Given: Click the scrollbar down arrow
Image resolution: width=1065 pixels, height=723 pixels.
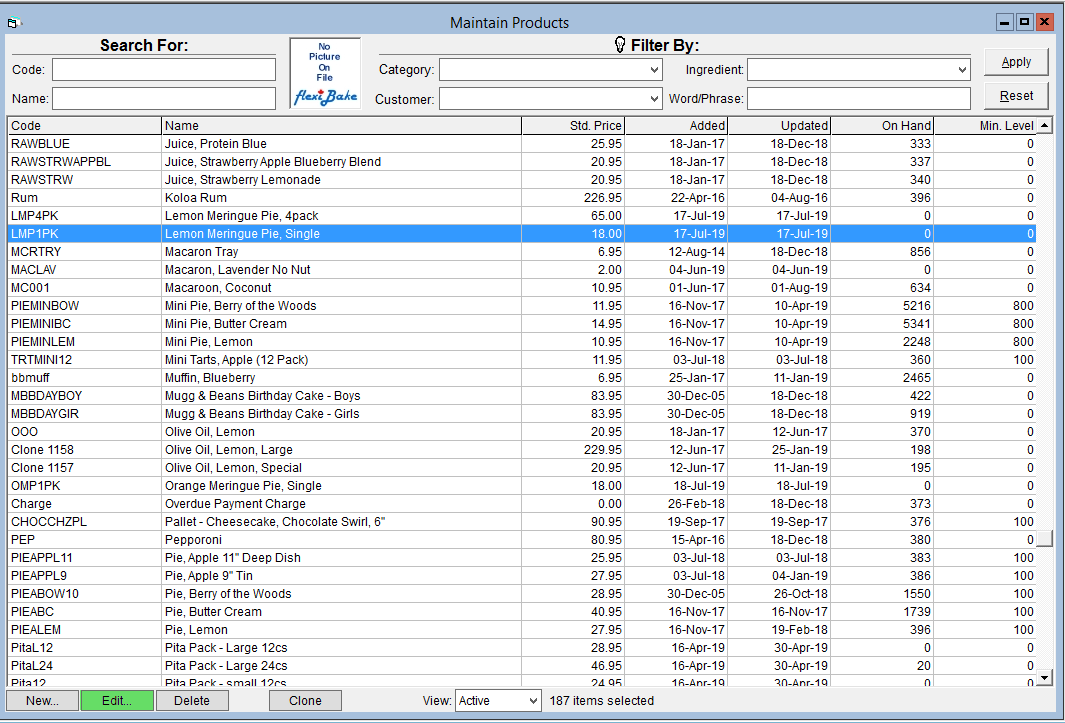Looking at the screenshot, I should [1045, 677].
